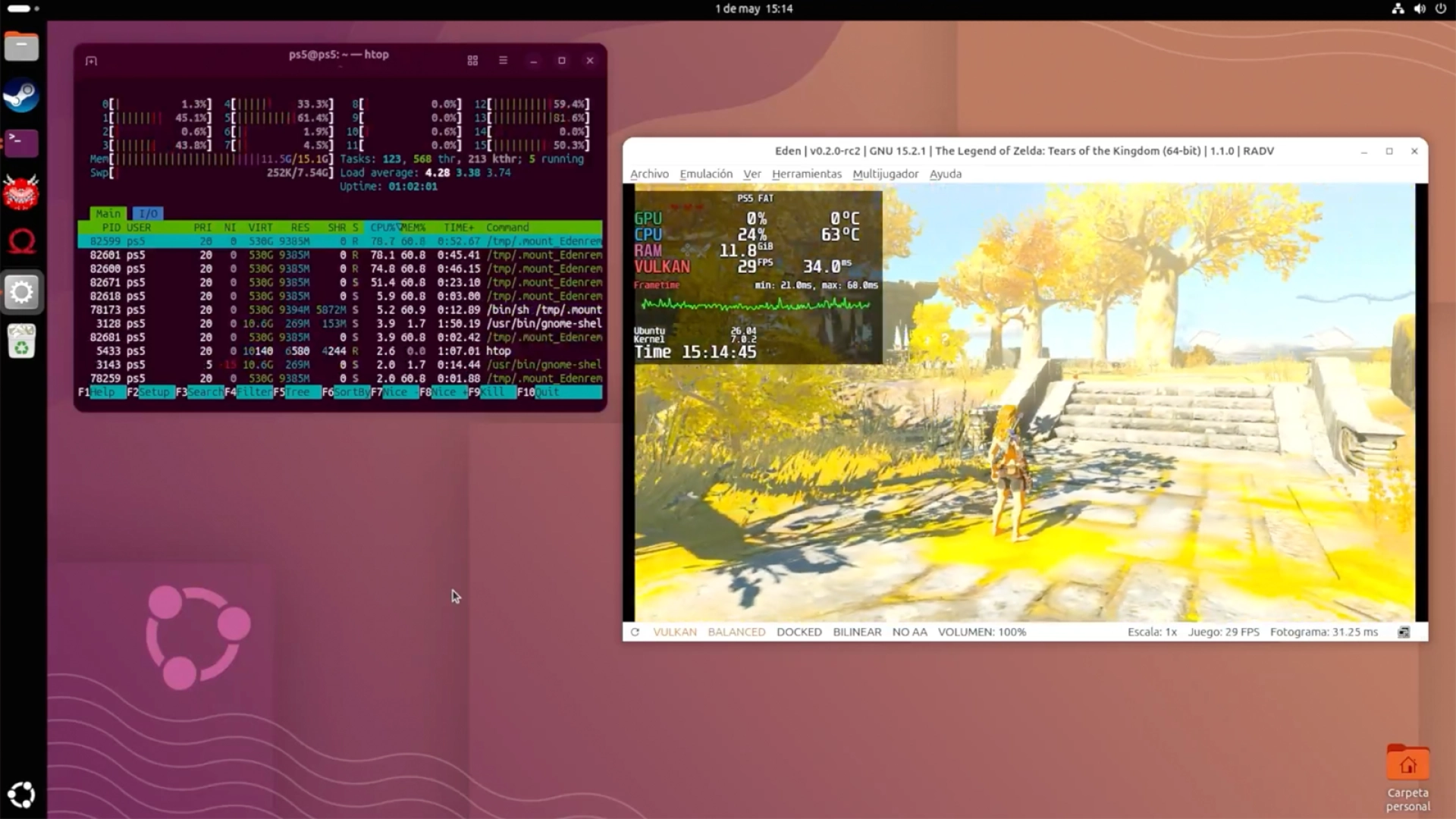
Task: Open the terminal hamburger menu
Action: click(x=503, y=61)
